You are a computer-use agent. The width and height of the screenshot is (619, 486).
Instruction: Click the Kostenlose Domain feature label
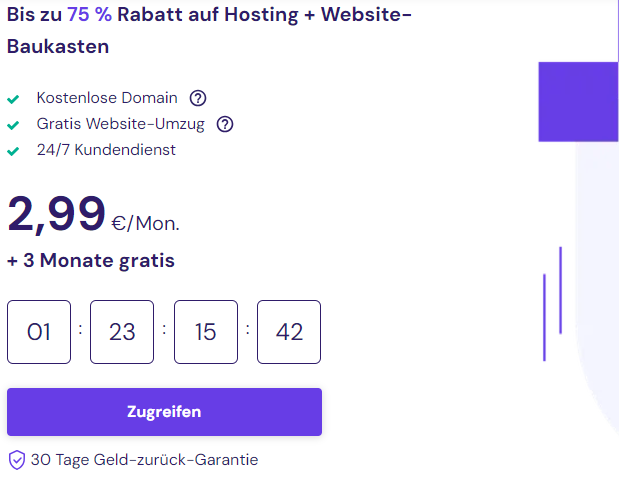tap(107, 98)
